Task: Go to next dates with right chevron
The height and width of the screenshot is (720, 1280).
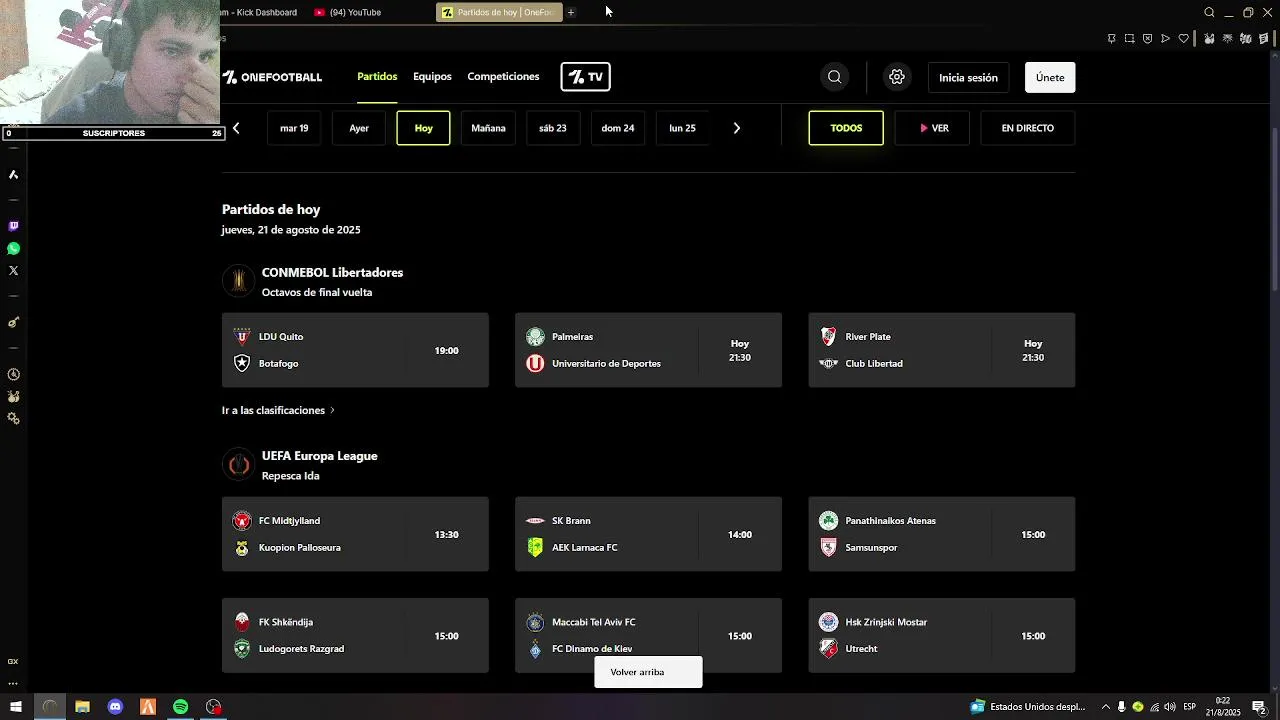Action: [x=737, y=128]
